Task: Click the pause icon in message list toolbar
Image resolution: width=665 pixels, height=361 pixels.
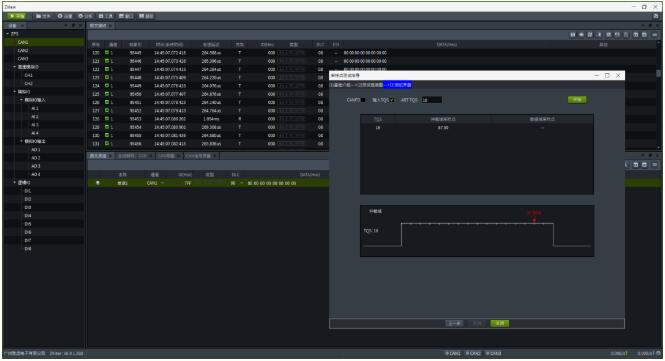Action: click(x=573, y=35)
